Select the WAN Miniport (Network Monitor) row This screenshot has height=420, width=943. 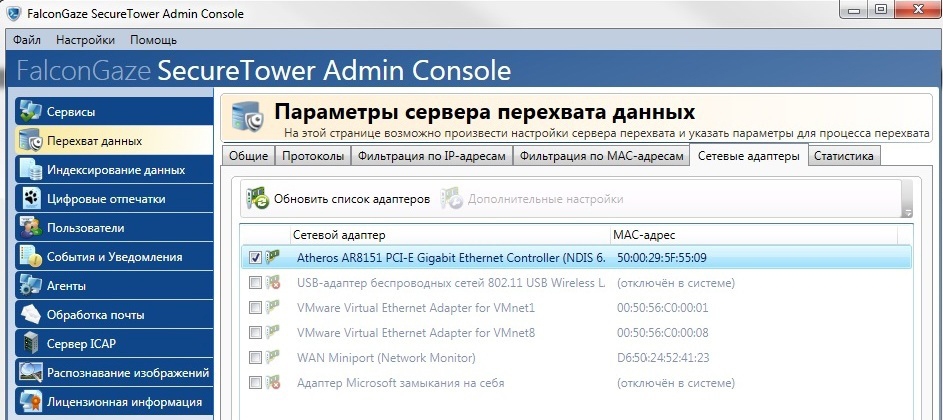point(576,357)
